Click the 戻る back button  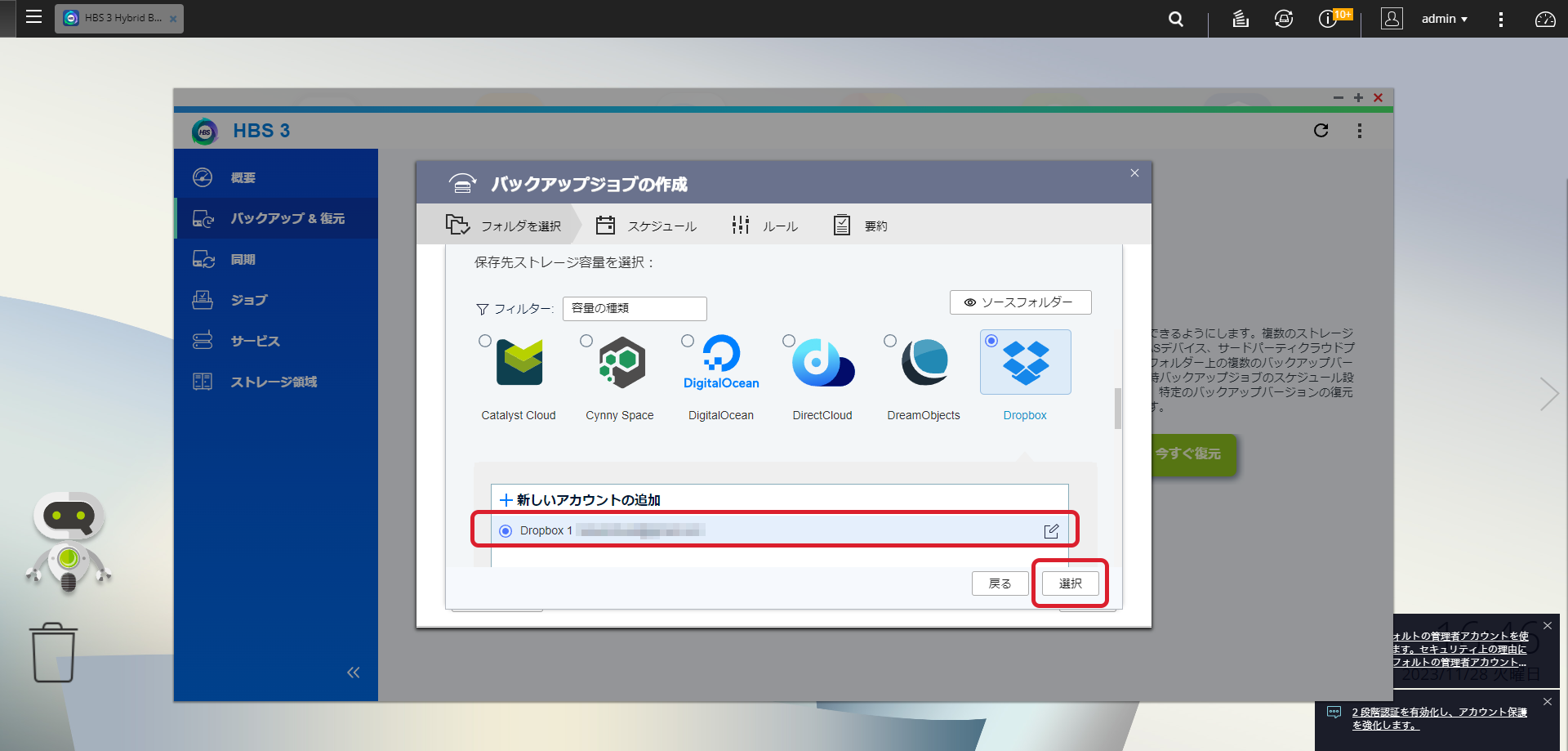pos(1000,583)
